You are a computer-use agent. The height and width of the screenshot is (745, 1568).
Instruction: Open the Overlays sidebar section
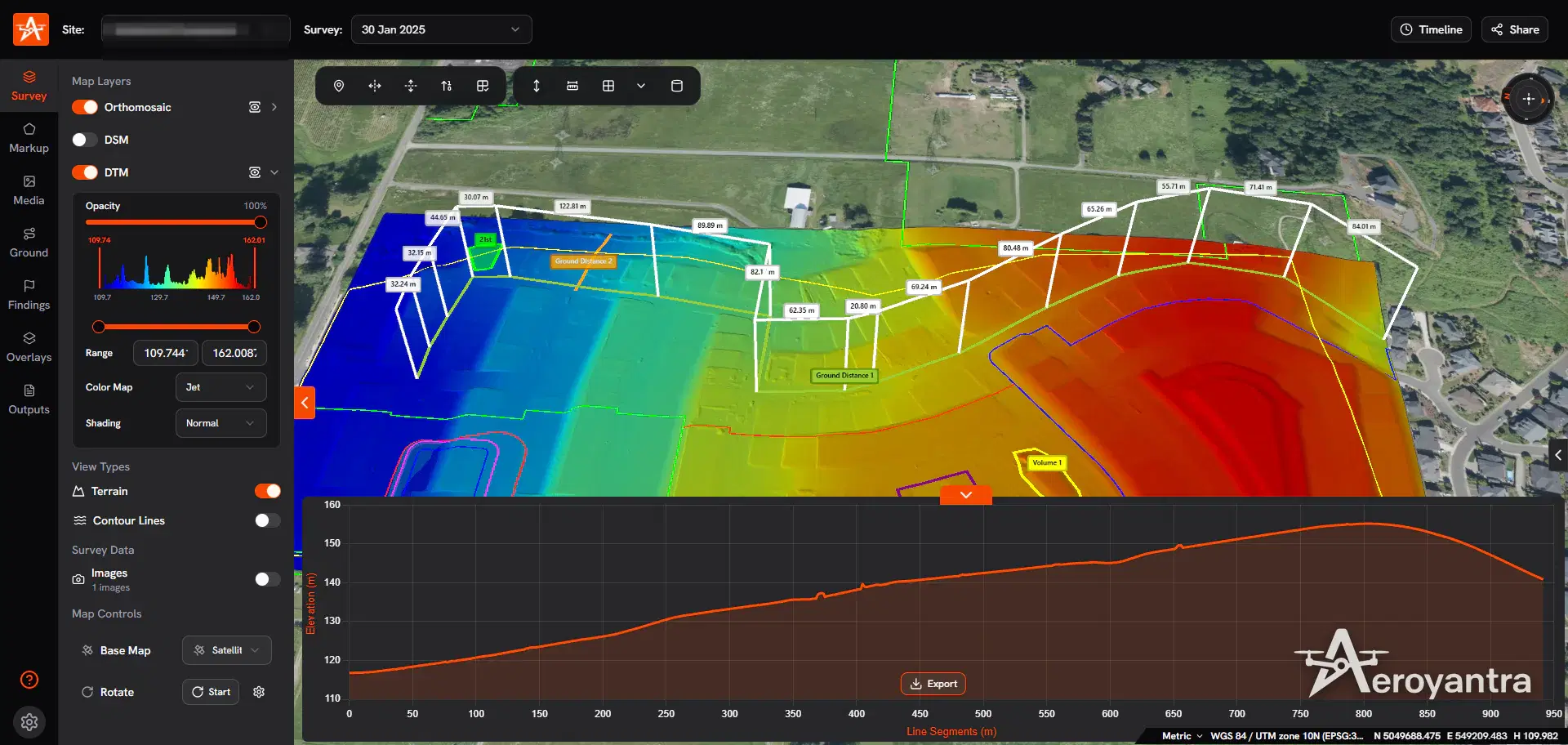click(x=29, y=347)
